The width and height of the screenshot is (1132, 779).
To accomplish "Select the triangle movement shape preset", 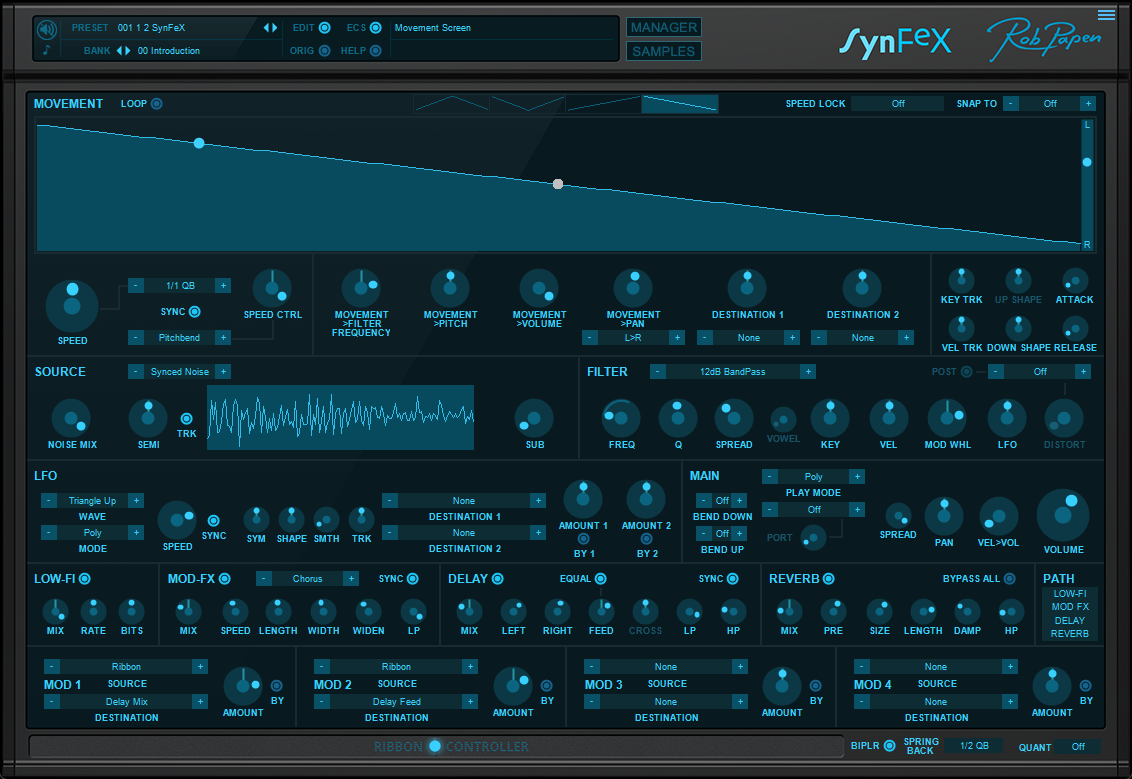I will 451,104.
